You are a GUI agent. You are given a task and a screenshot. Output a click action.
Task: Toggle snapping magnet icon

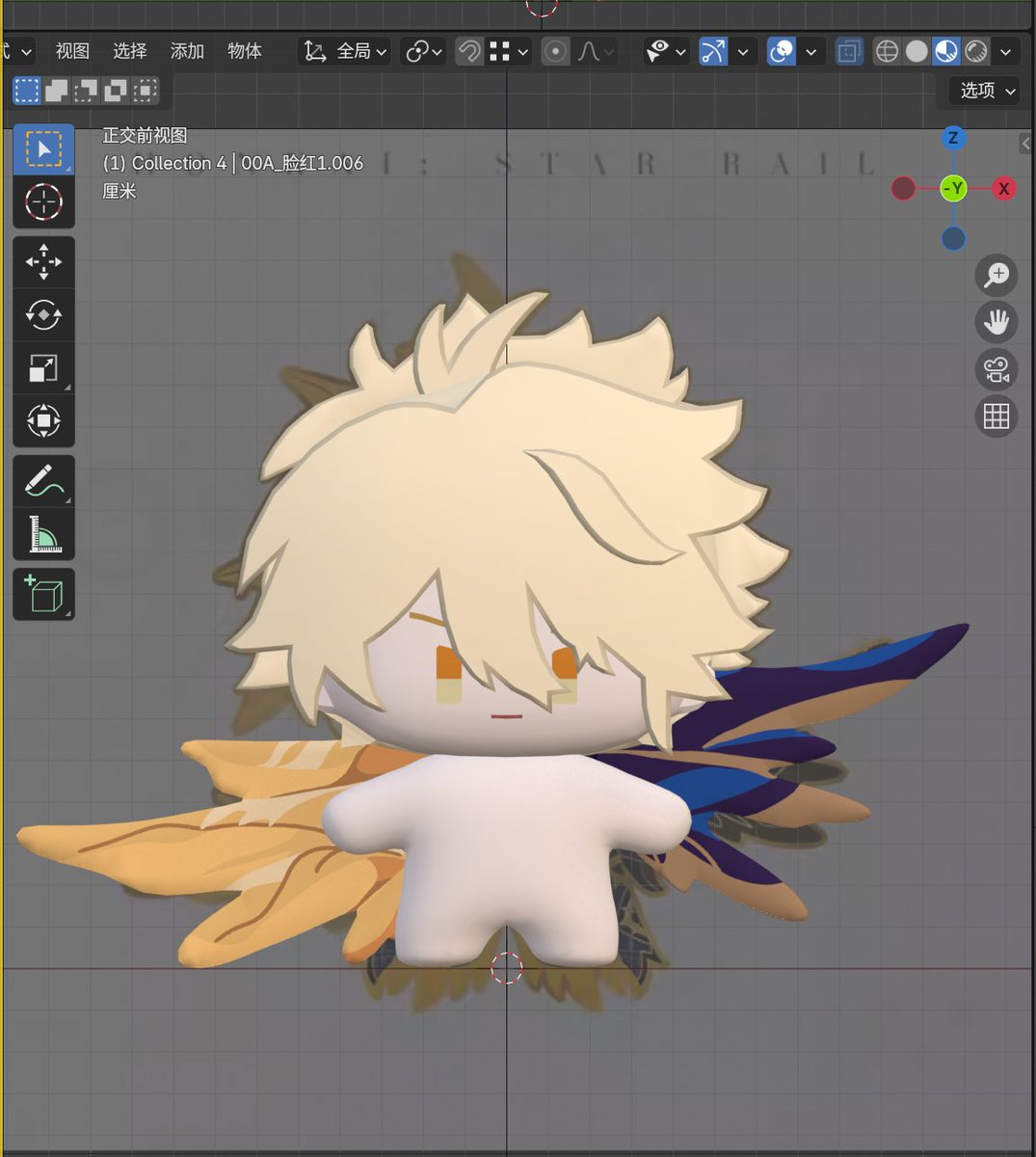469,51
